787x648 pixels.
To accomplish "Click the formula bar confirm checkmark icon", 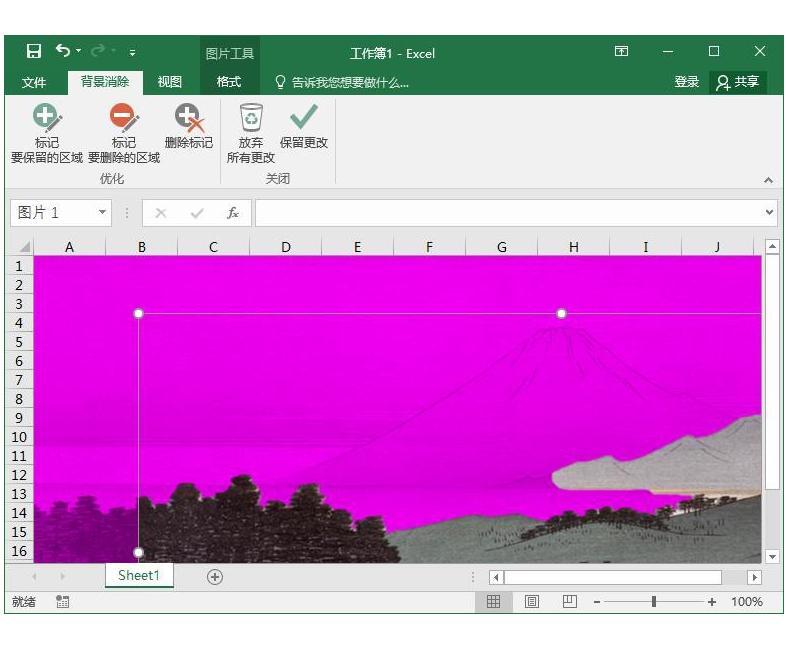I will pos(197,213).
